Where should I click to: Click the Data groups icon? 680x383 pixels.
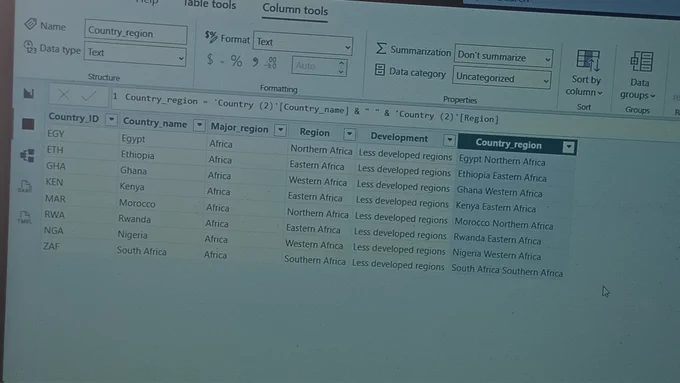pyautogui.click(x=642, y=62)
